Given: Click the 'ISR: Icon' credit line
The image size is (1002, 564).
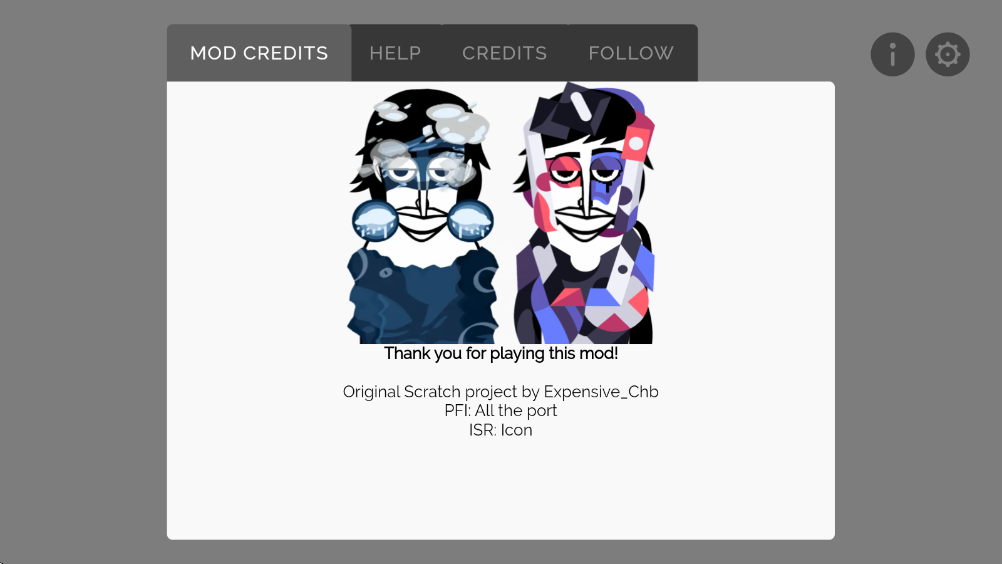Looking at the screenshot, I should coord(501,430).
